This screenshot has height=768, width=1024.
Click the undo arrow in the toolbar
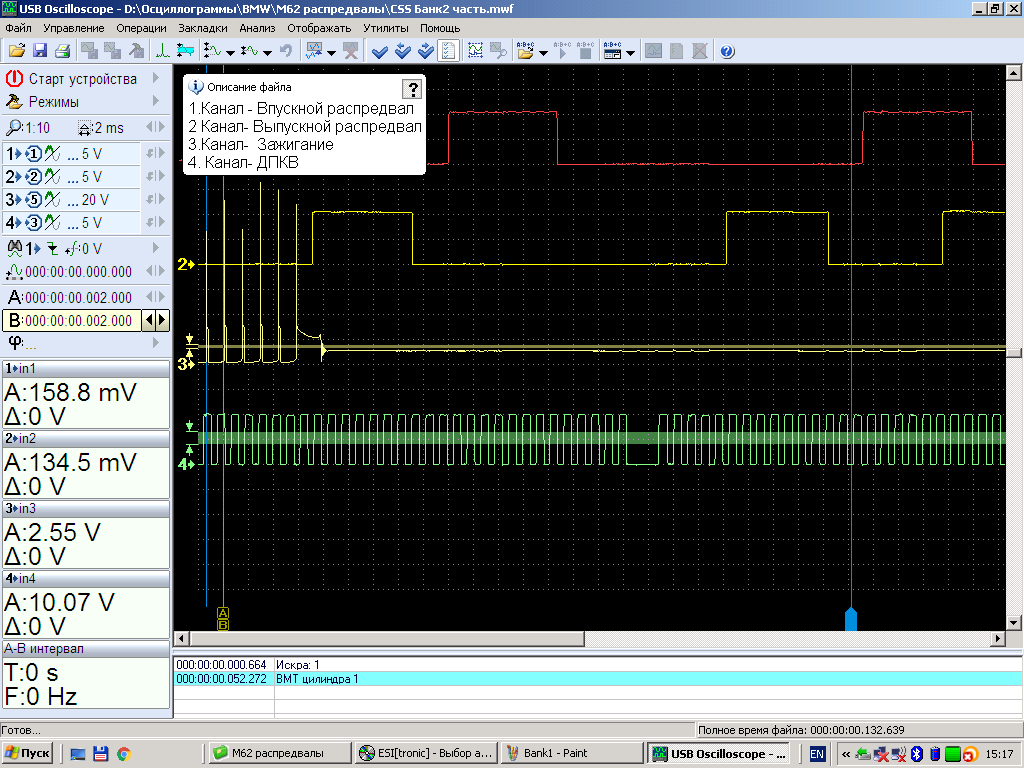286,50
